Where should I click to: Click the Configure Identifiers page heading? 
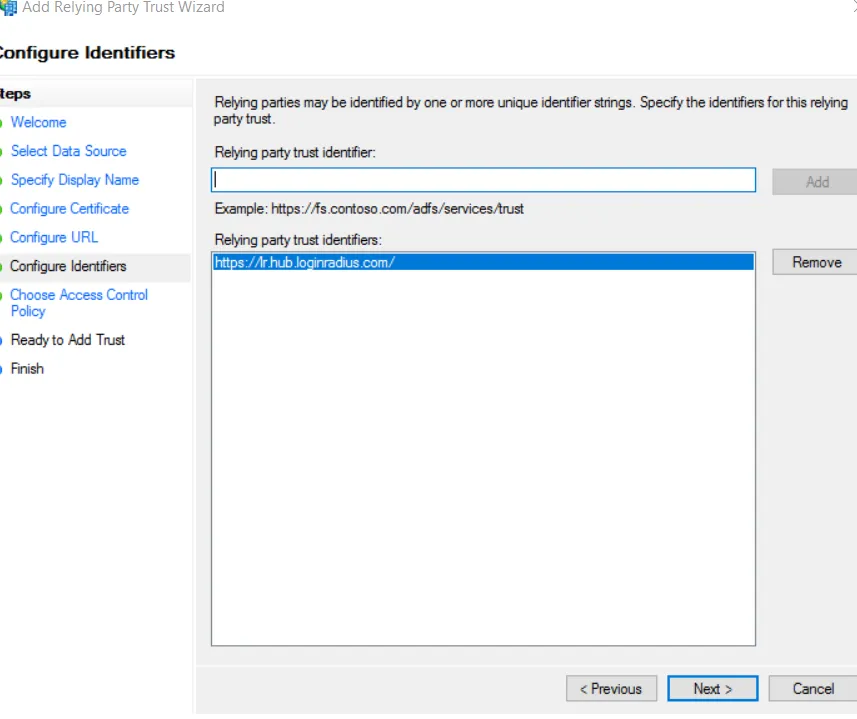86,52
